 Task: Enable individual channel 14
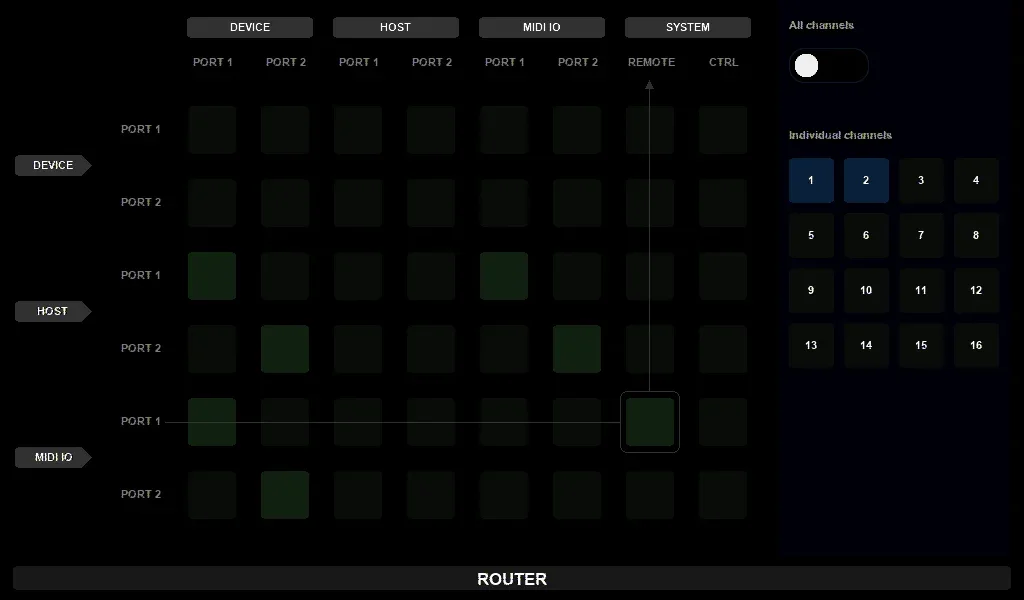point(866,345)
